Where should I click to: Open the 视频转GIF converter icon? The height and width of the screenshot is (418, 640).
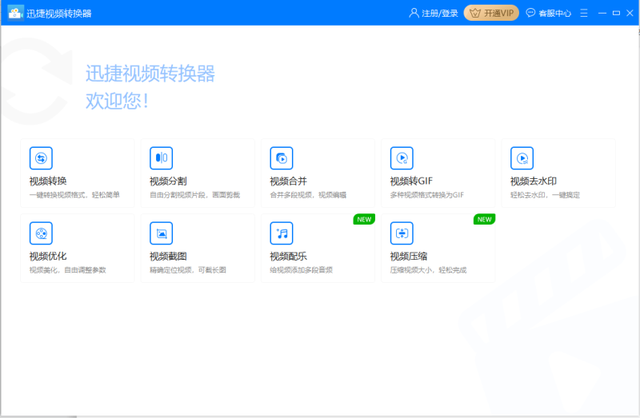click(x=401, y=158)
